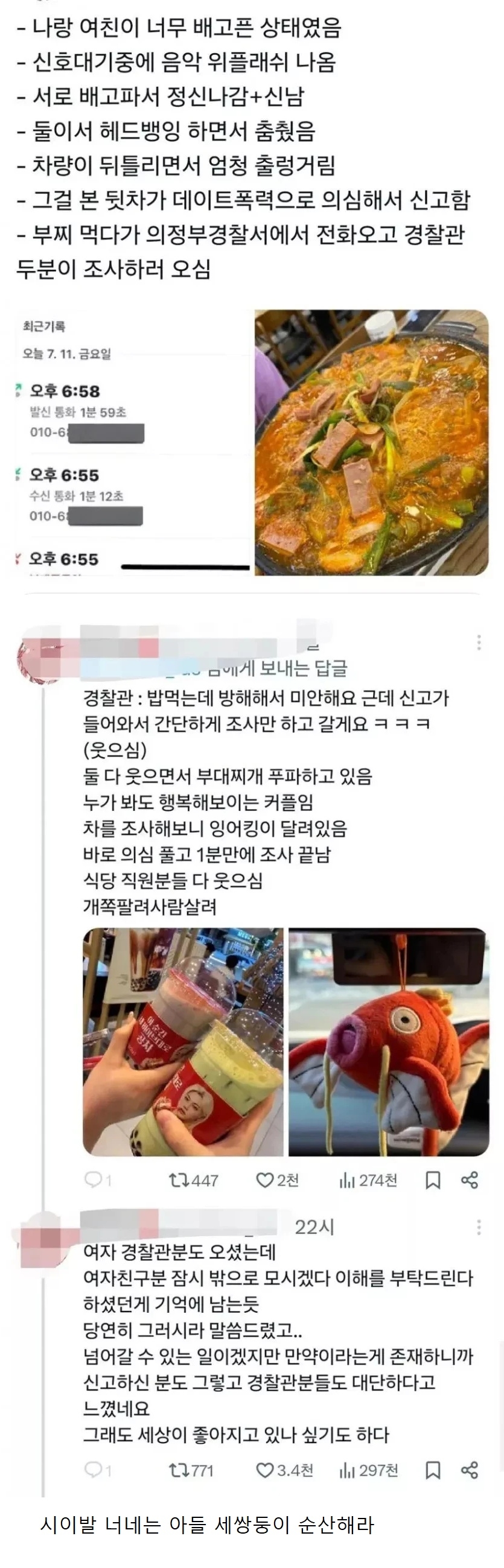Share the first reply tweet
Viewport: 504px width, 1568px height.
pyautogui.click(x=470, y=1181)
